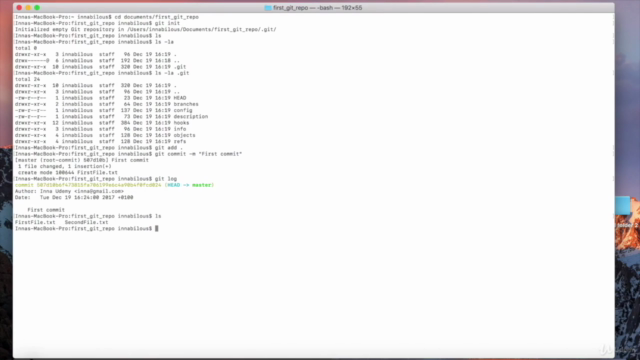This screenshot has width=640, height=360.
Task: Click the "cd documents/first_git_repo" command text
Action: coord(156,17)
